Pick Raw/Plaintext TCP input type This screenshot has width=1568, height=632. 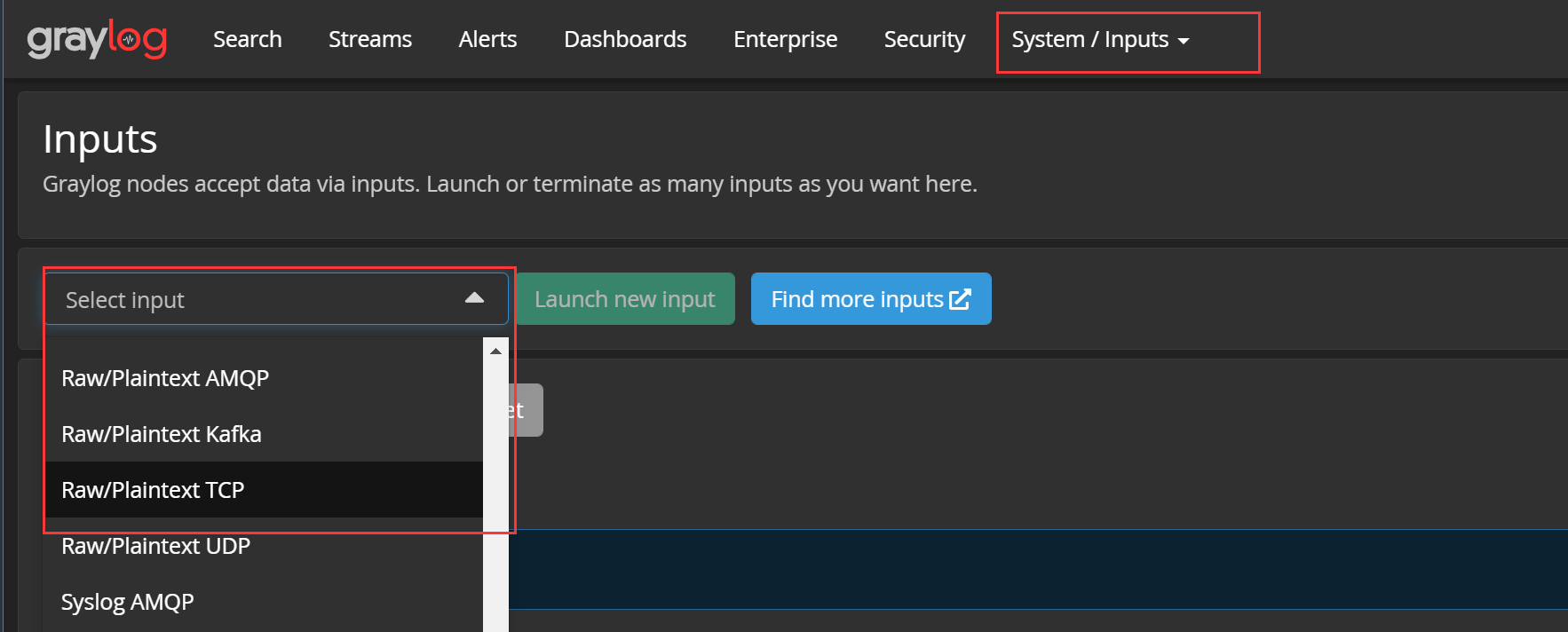point(263,490)
